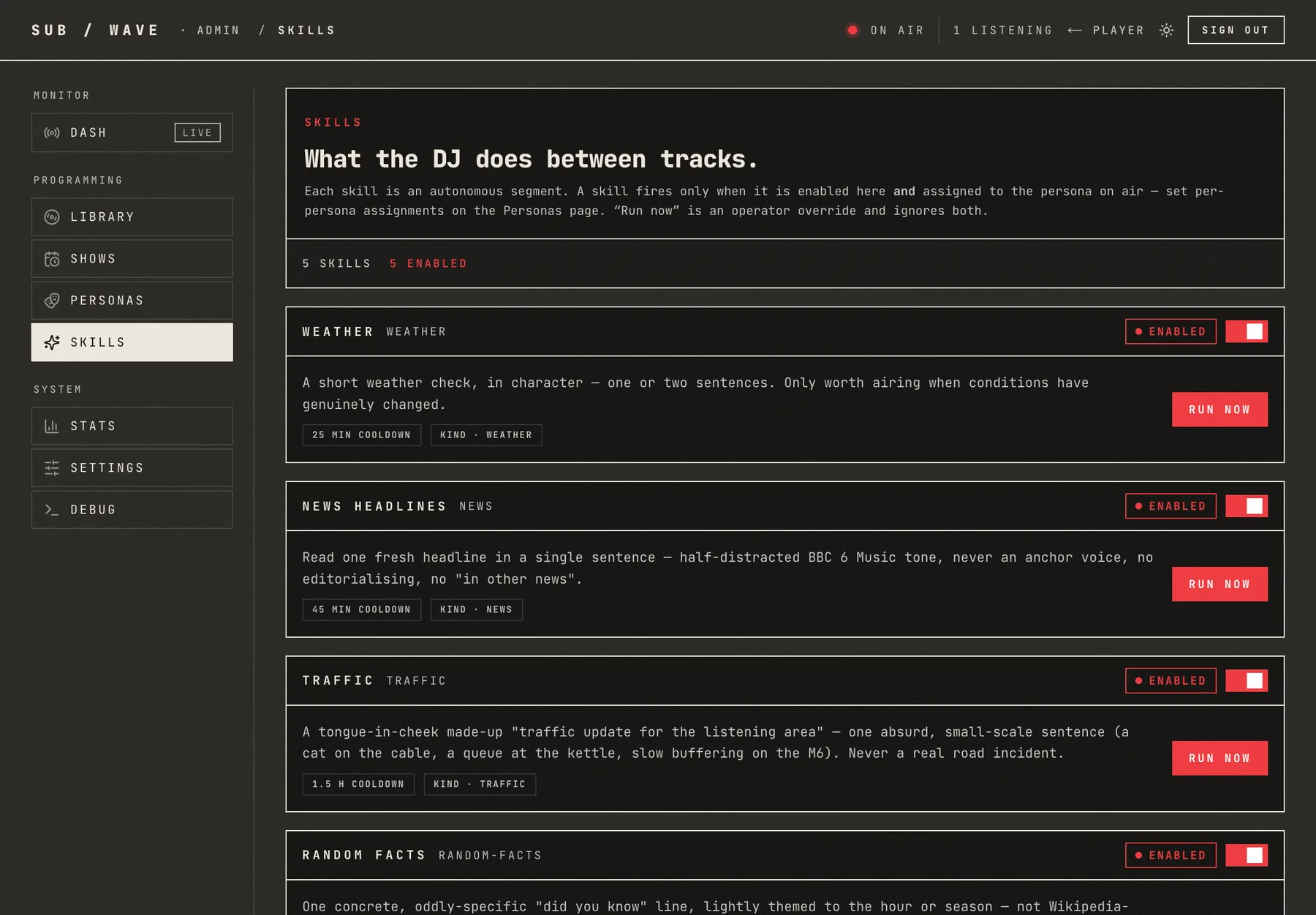Image resolution: width=1316 pixels, height=915 pixels.
Task: Click the Shows calendar icon
Action: tap(52, 259)
